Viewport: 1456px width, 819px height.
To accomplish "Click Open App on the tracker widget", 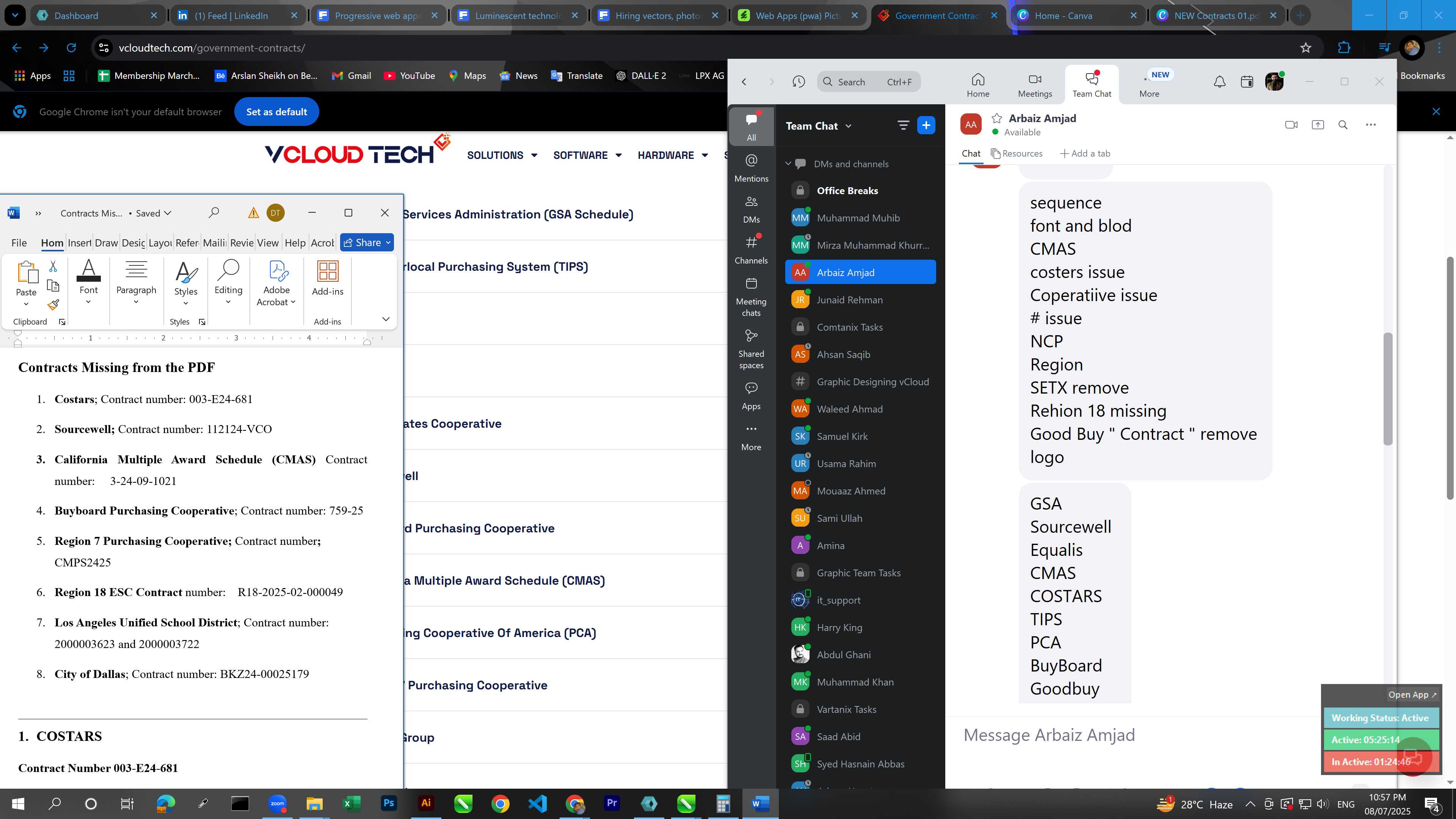I will 1412,695.
